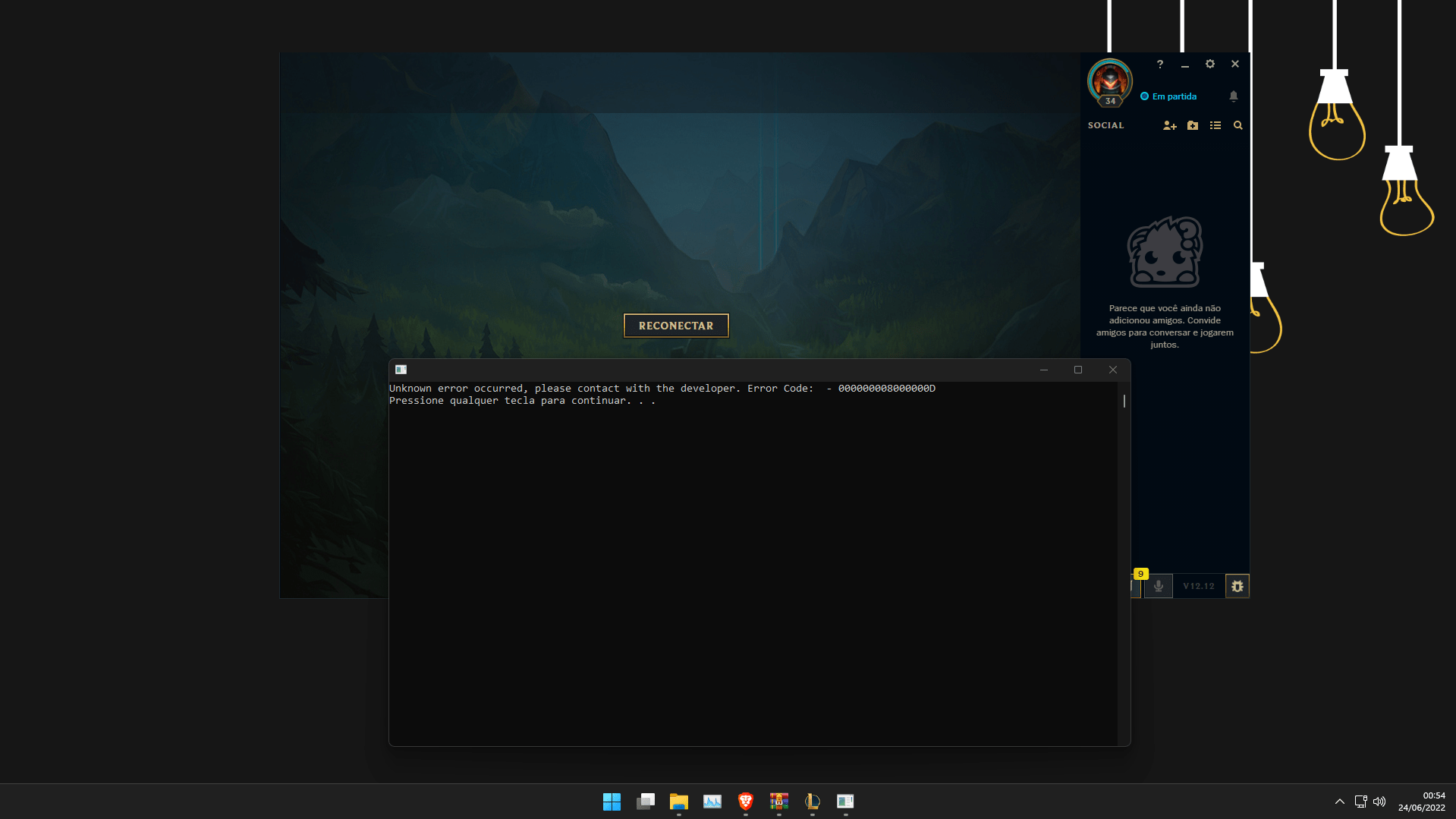This screenshot has width=1456, height=819.
Task: Click the add friend icon
Action: (1170, 125)
